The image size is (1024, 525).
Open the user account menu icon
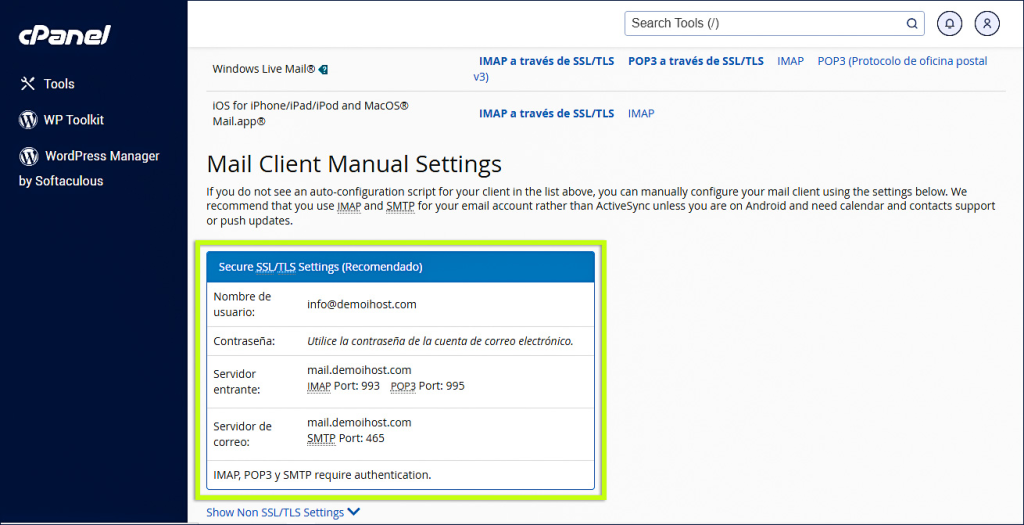click(x=987, y=23)
